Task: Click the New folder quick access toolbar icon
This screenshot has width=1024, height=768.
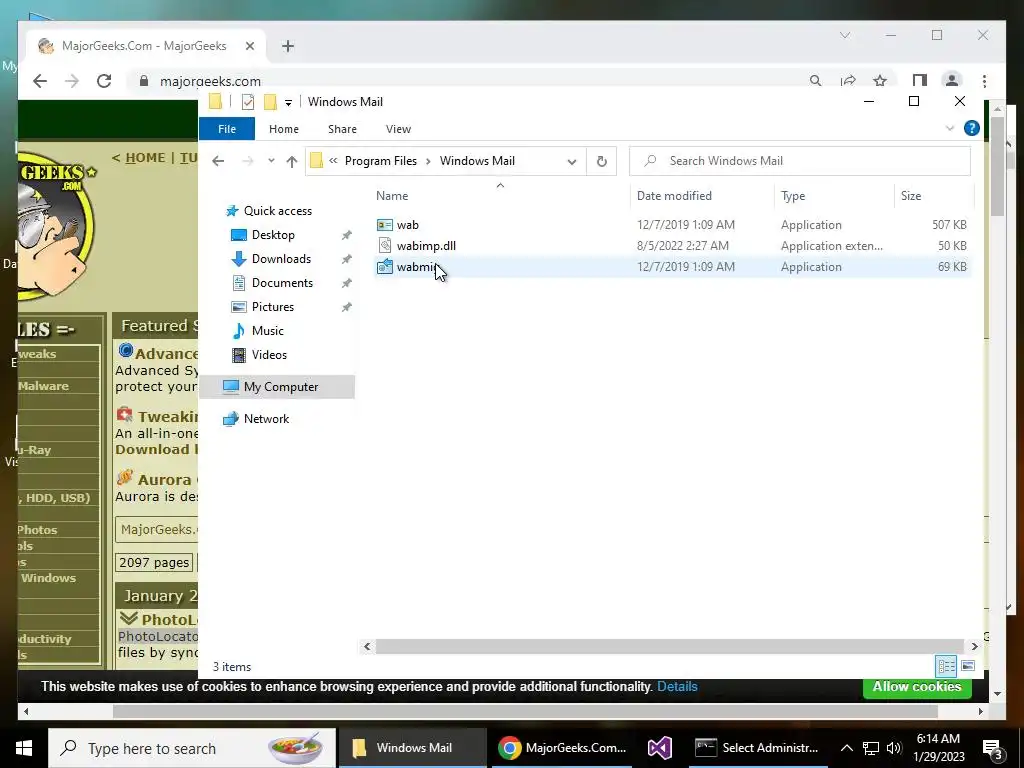Action: [x=270, y=102]
